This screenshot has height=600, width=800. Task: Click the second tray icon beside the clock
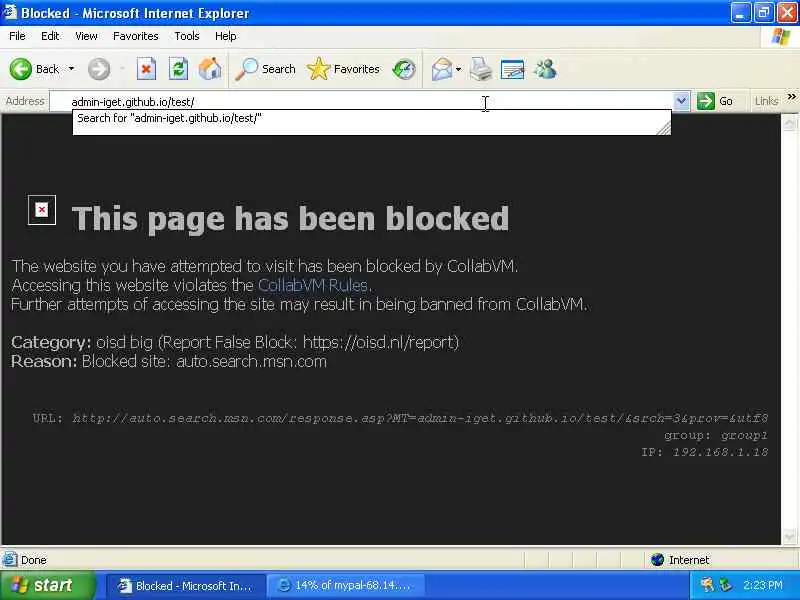coord(725,585)
